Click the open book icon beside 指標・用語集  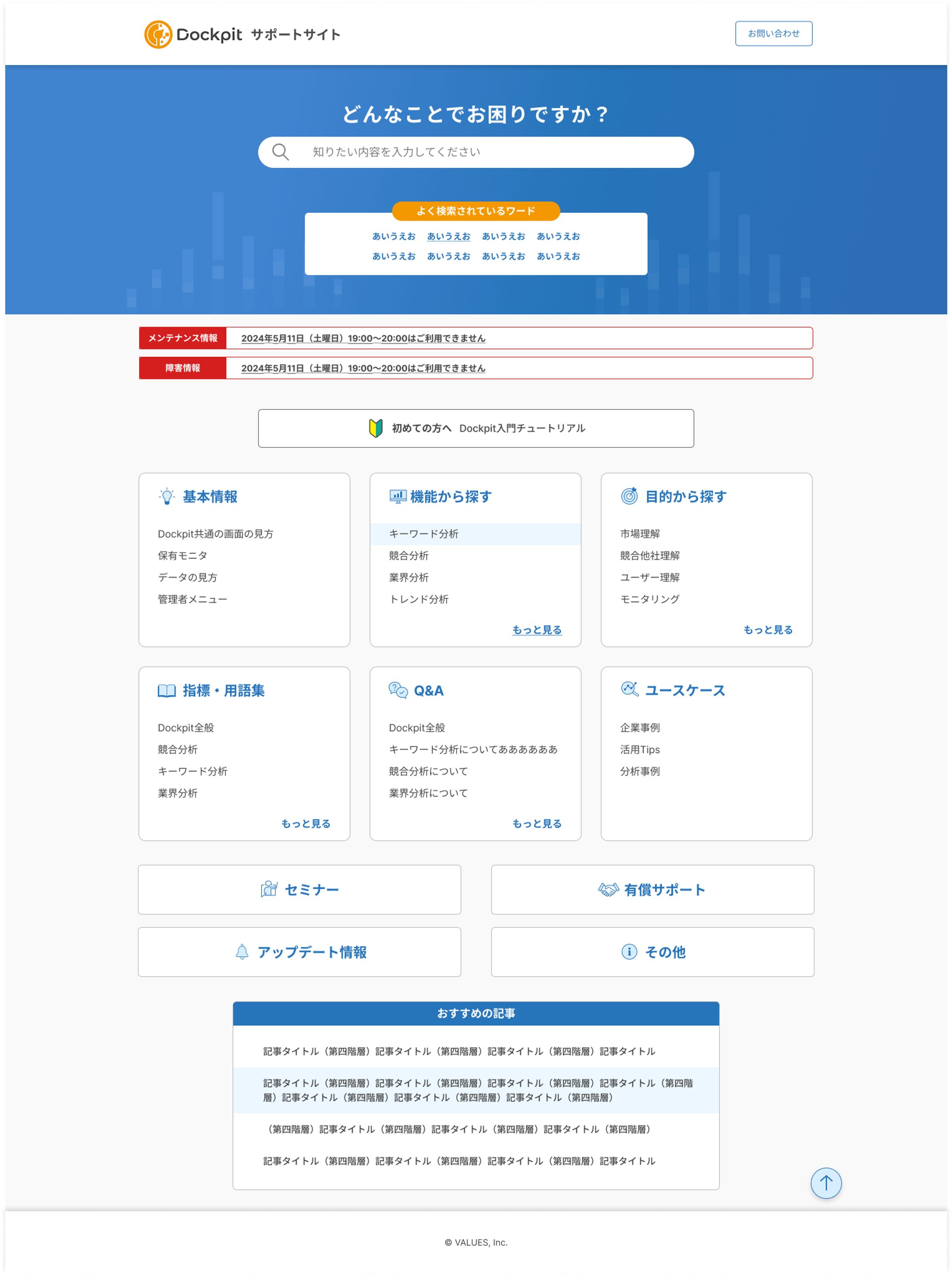[167, 691]
